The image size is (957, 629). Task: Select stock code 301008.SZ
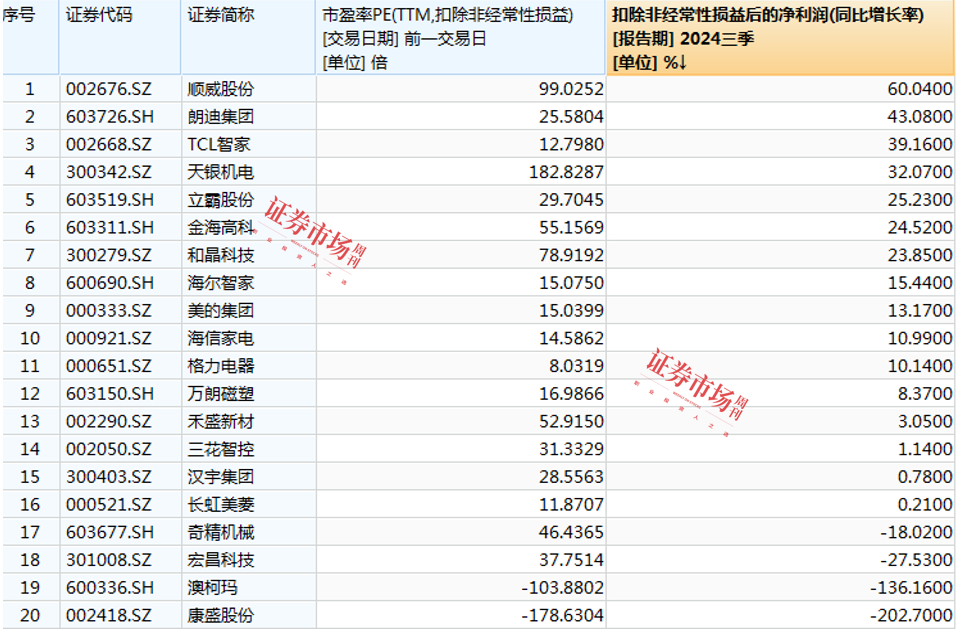pos(109,560)
